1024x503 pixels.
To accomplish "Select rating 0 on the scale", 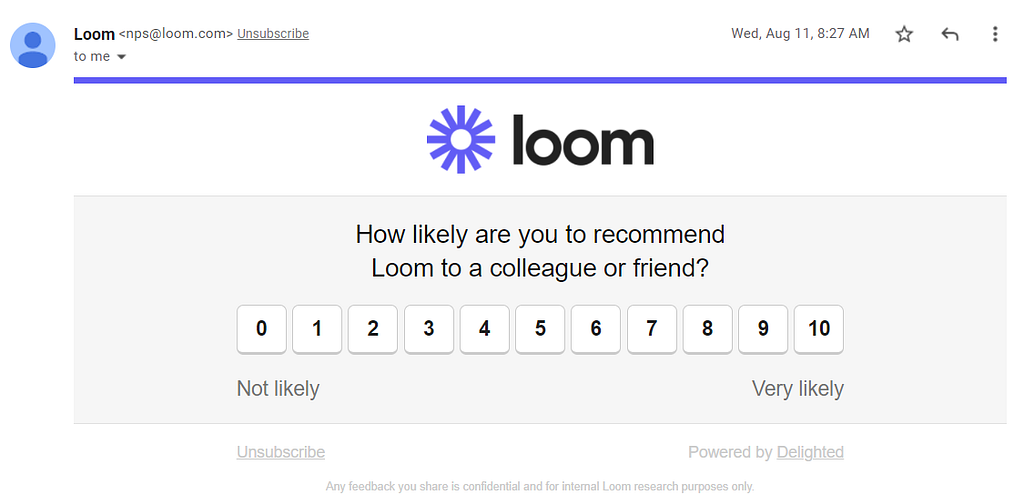I will 261,329.
